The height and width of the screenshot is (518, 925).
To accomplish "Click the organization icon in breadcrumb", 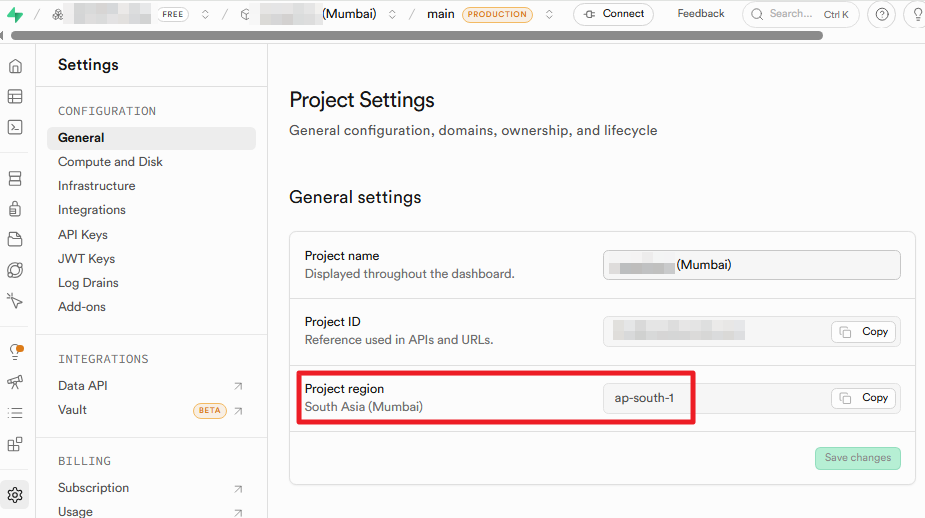I will pyautogui.click(x=58, y=14).
